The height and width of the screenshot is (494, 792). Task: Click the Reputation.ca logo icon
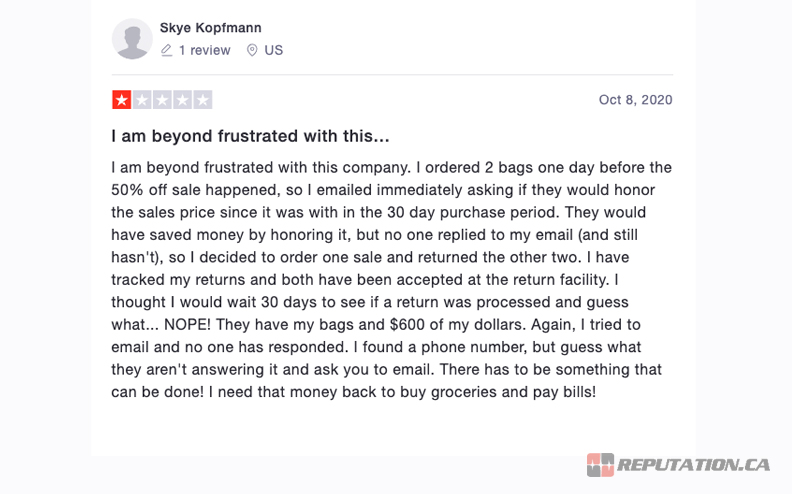(600, 465)
